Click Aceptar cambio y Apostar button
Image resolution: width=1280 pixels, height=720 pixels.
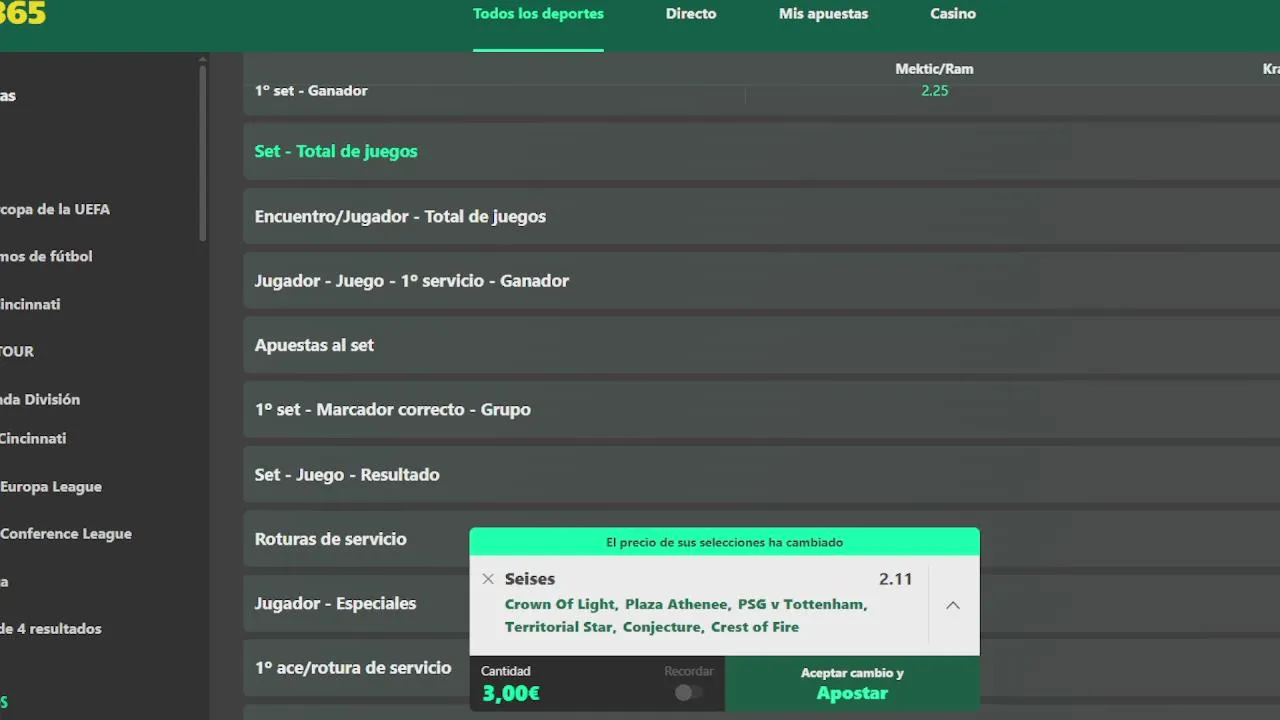pyautogui.click(x=852, y=684)
